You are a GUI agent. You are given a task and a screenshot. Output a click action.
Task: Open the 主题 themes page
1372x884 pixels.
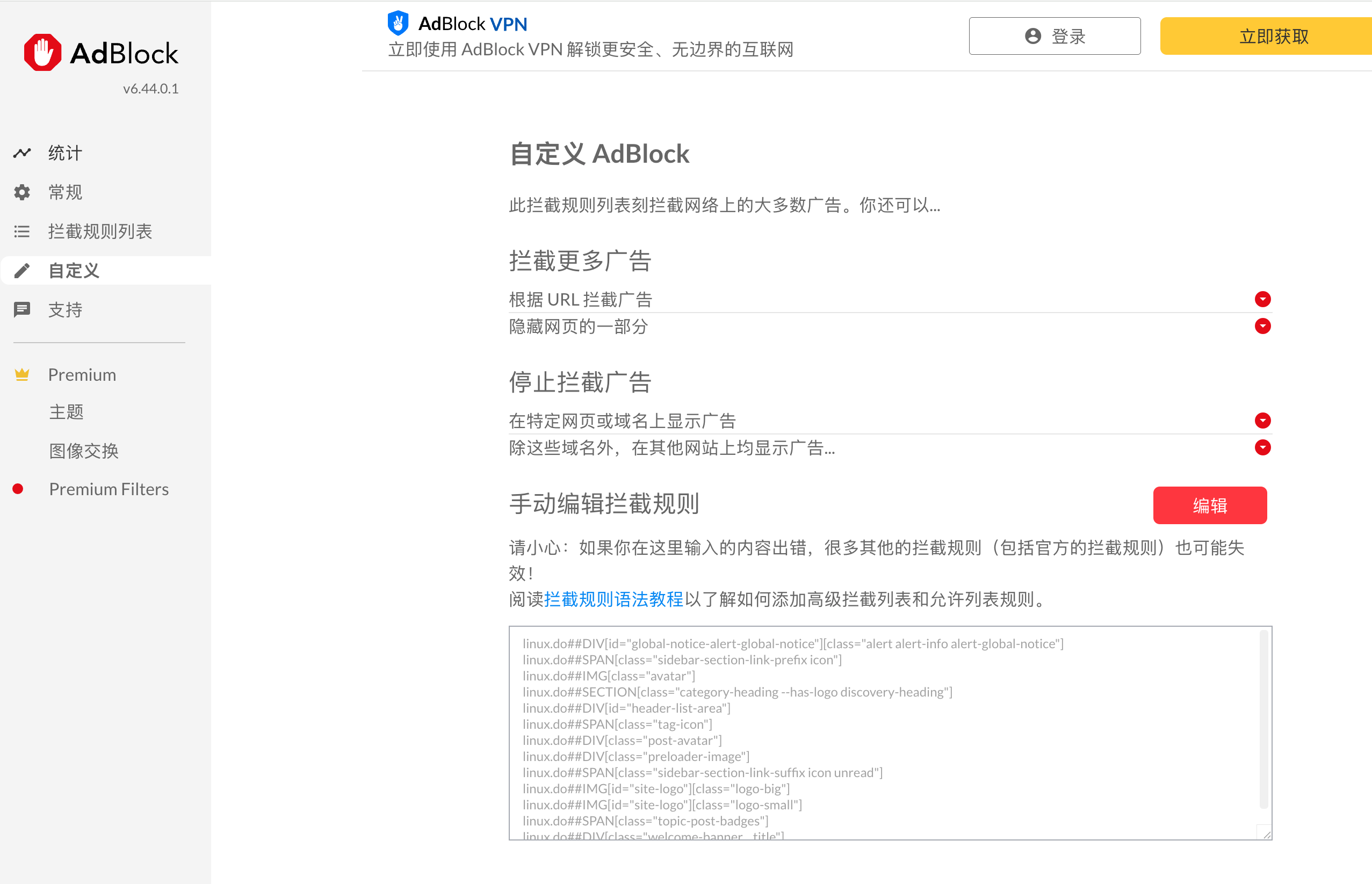click(67, 411)
